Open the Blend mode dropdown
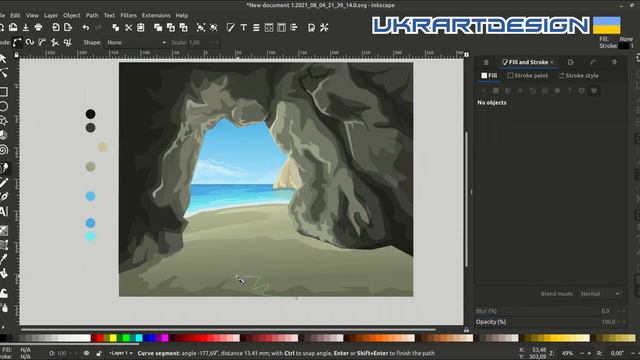 [x=600, y=293]
